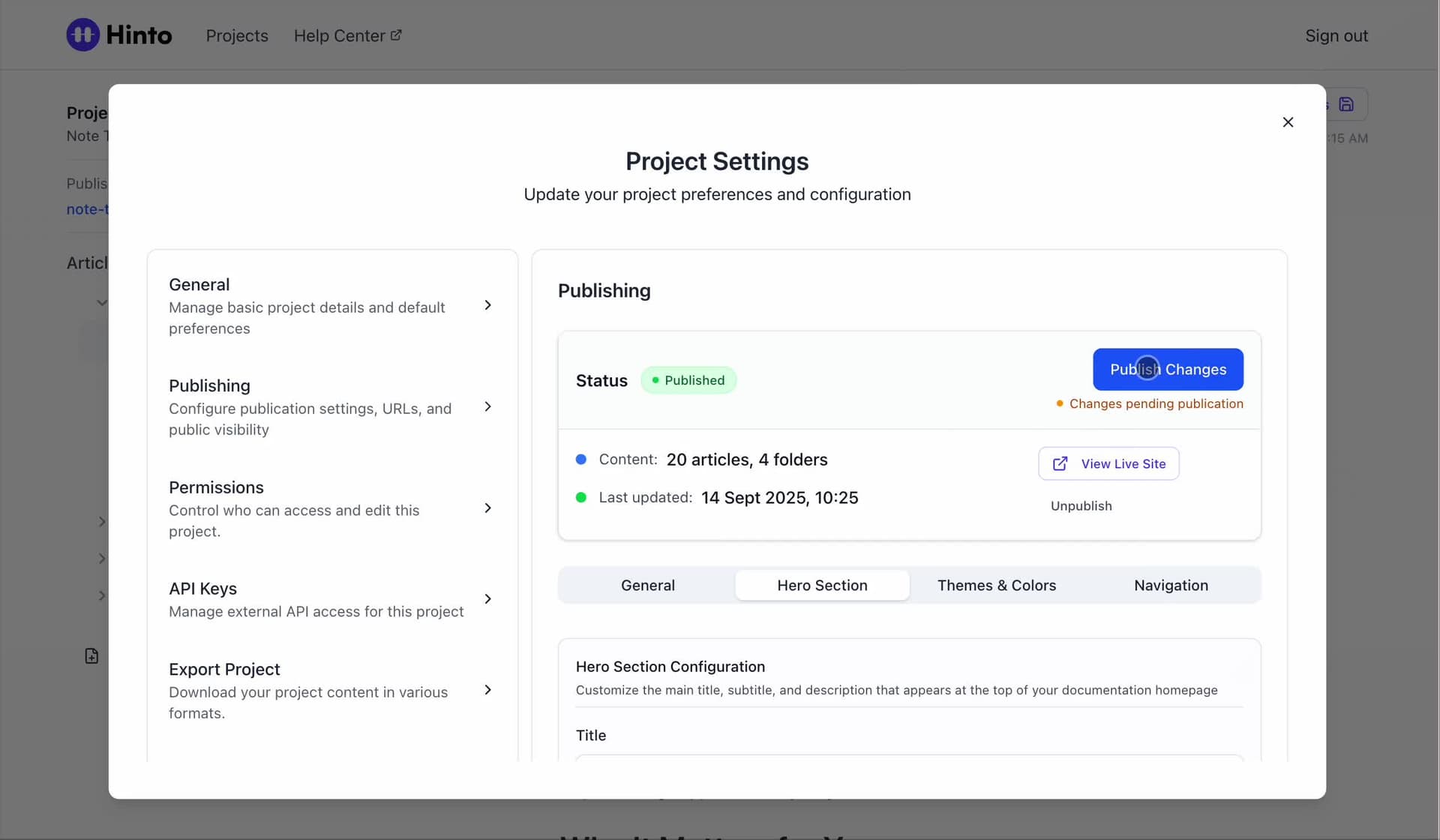This screenshot has height=840, width=1440.
Task: Click the new document icon in the sidebar
Action: [91, 656]
